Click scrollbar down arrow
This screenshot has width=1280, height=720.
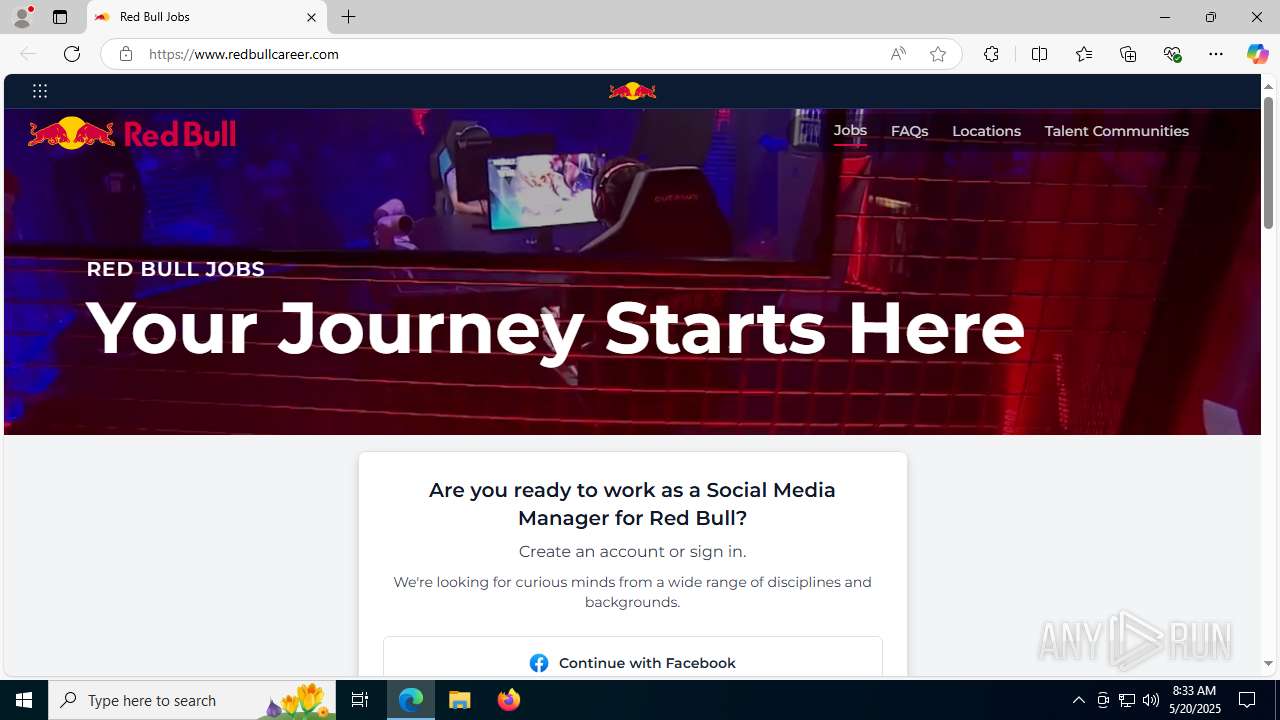pyautogui.click(x=1268, y=664)
